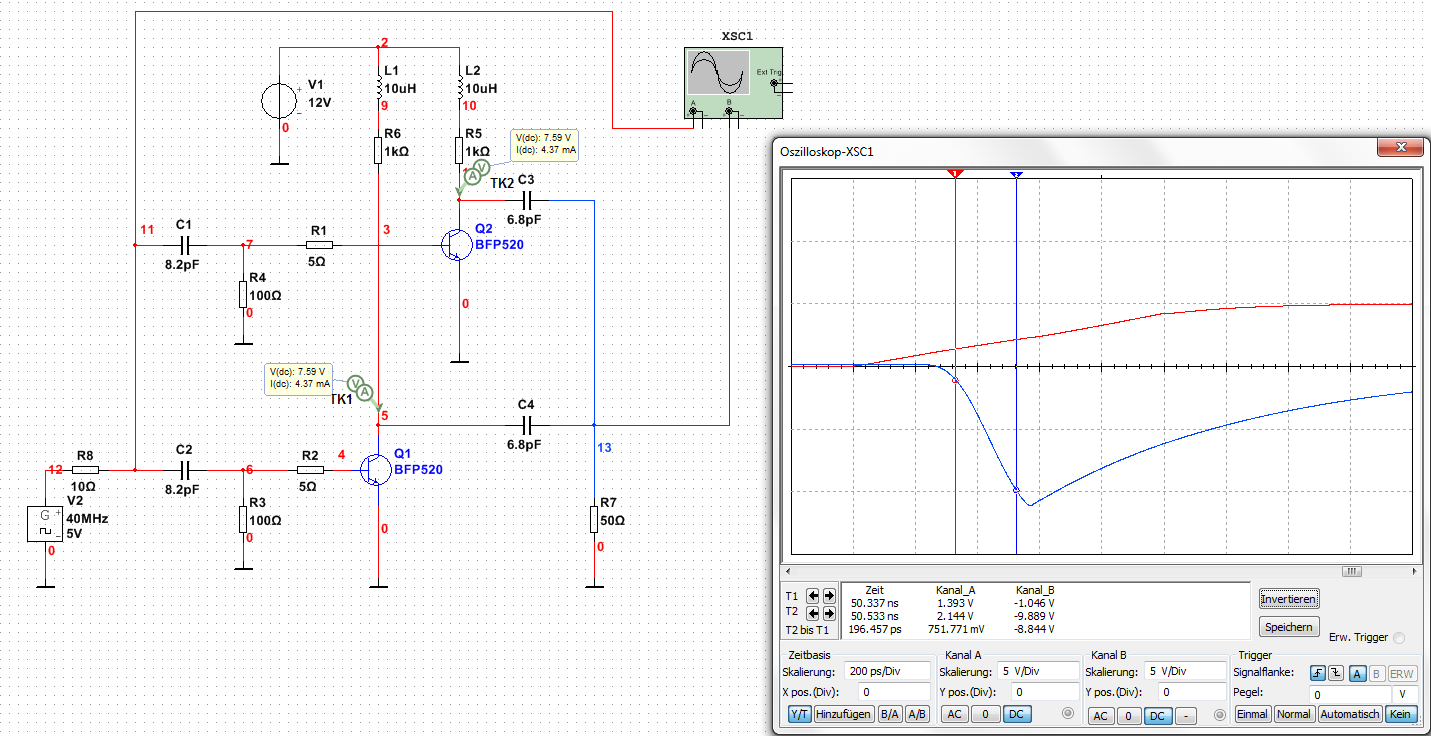Click the trigger Pegel value field
The image size is (1431, 736).
point(1350,694)
